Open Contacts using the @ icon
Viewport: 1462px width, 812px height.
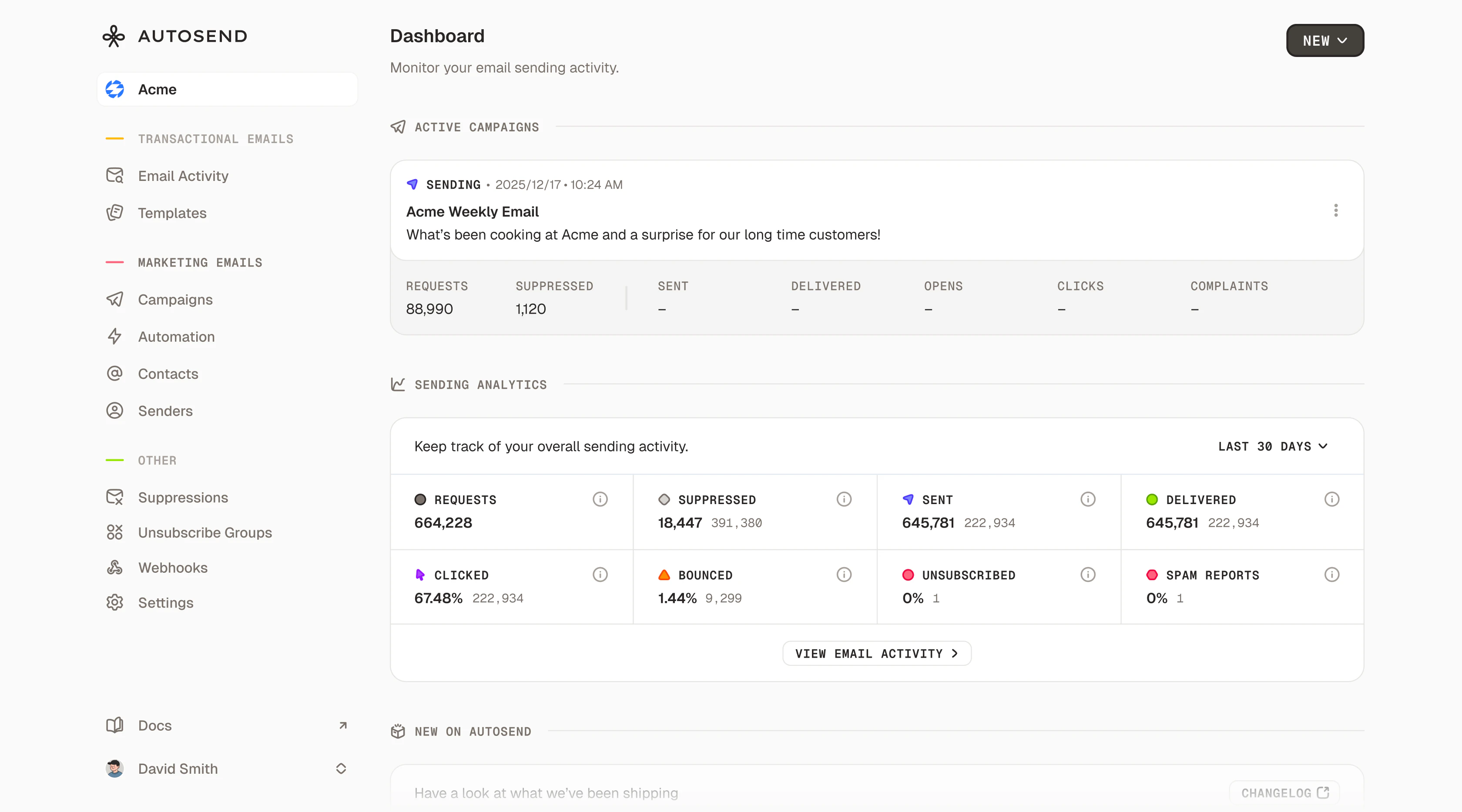click(114, 373)
